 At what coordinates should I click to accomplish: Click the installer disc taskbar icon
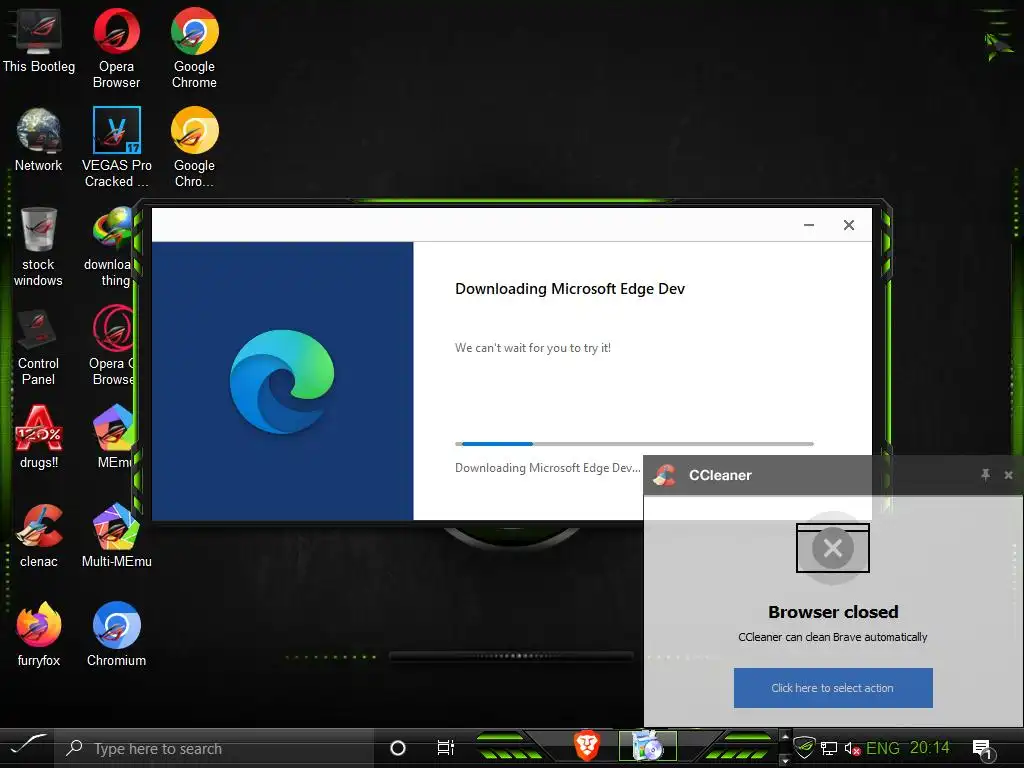click(x=647, y=746)
